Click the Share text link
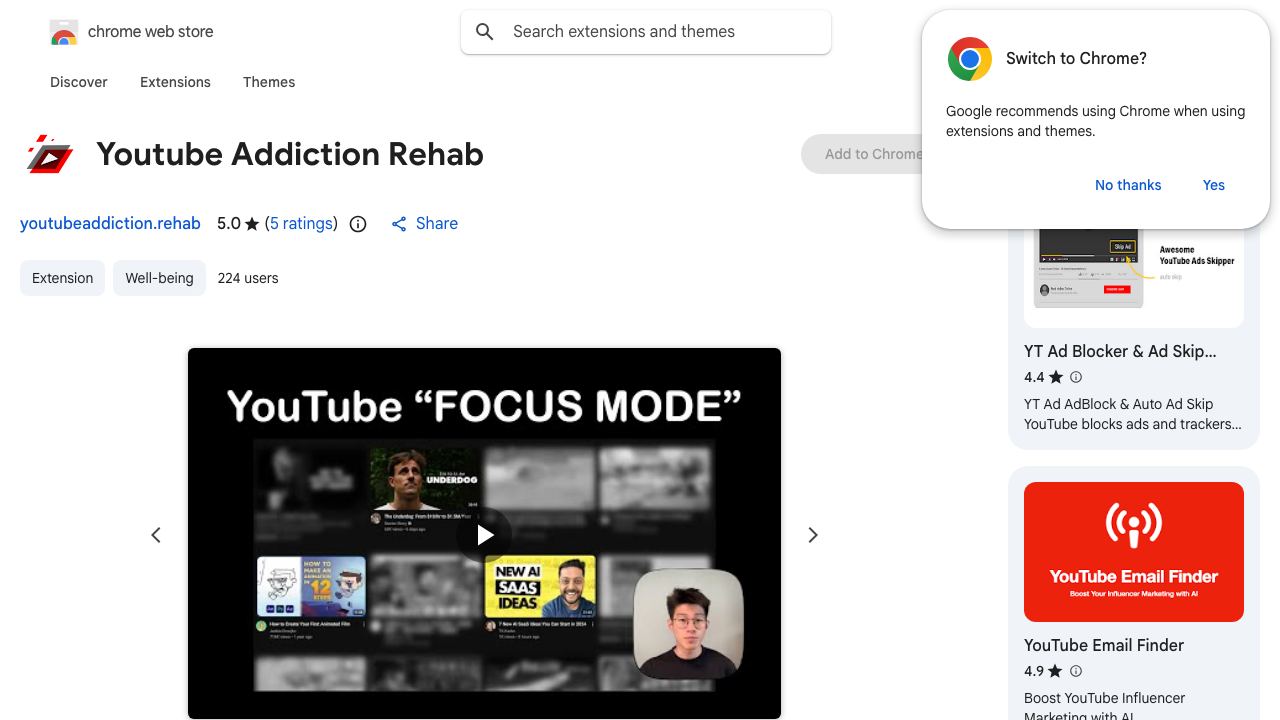This screenshot has width=1280, height=720. [437, 224]
